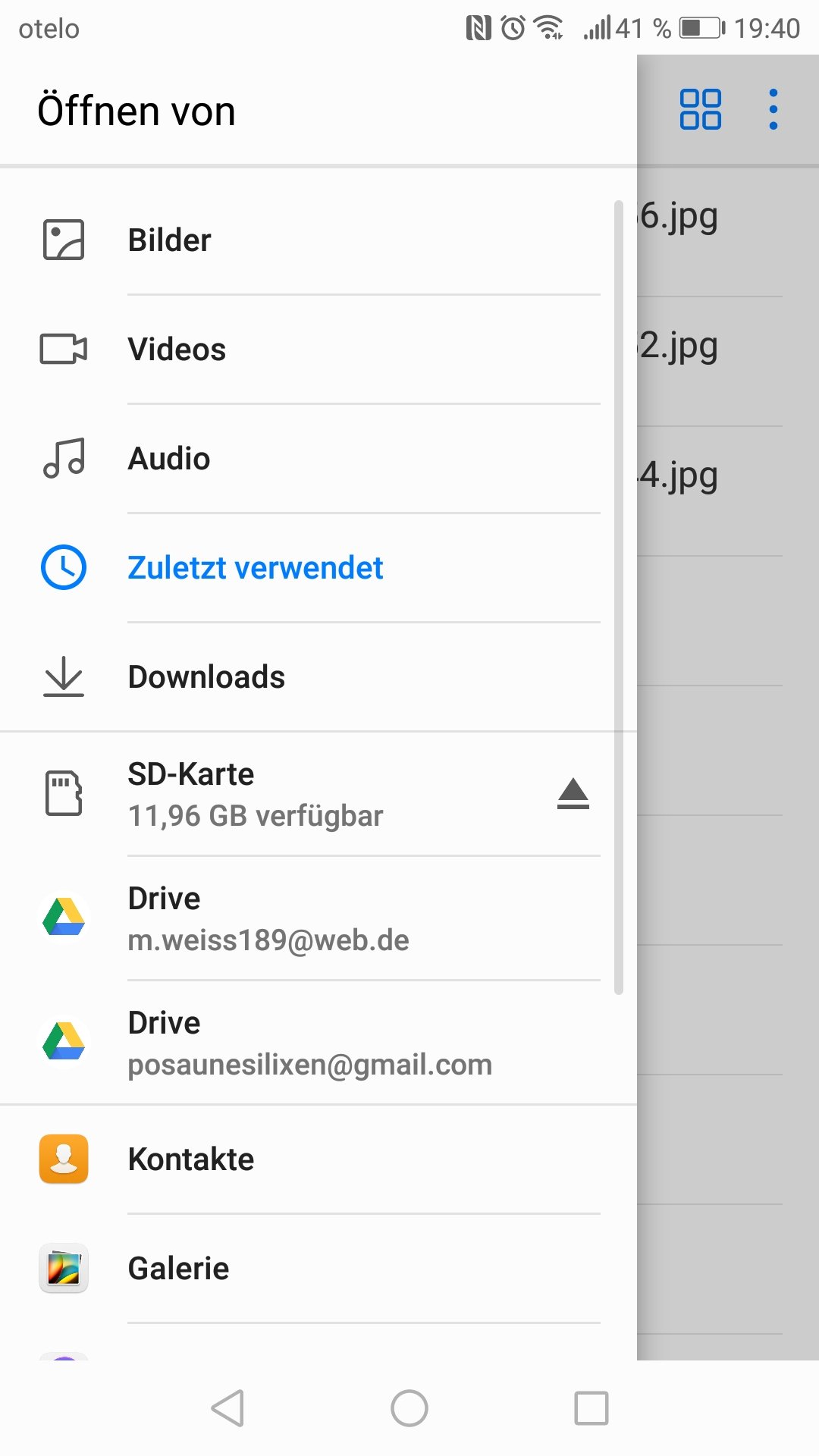Switch to grid view
Screen dimensions: 819x1456
coord(700,110)
